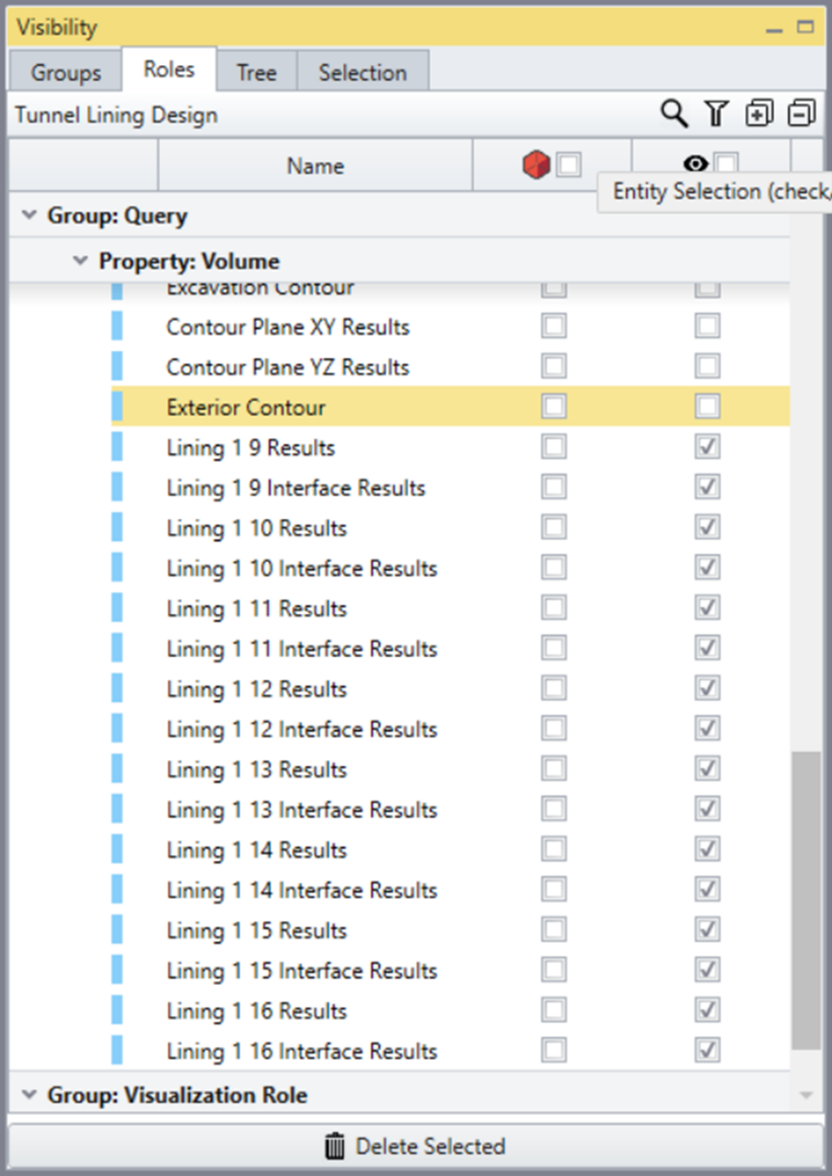Check entity selection for Contour Plane XY Results
The image size is (832, 1176).
click(x=554, y=326)
